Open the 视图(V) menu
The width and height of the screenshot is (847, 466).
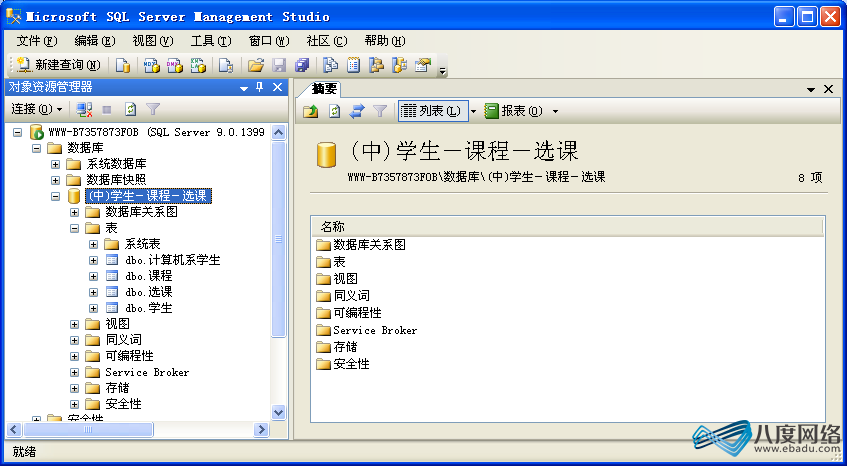[153, 41]
